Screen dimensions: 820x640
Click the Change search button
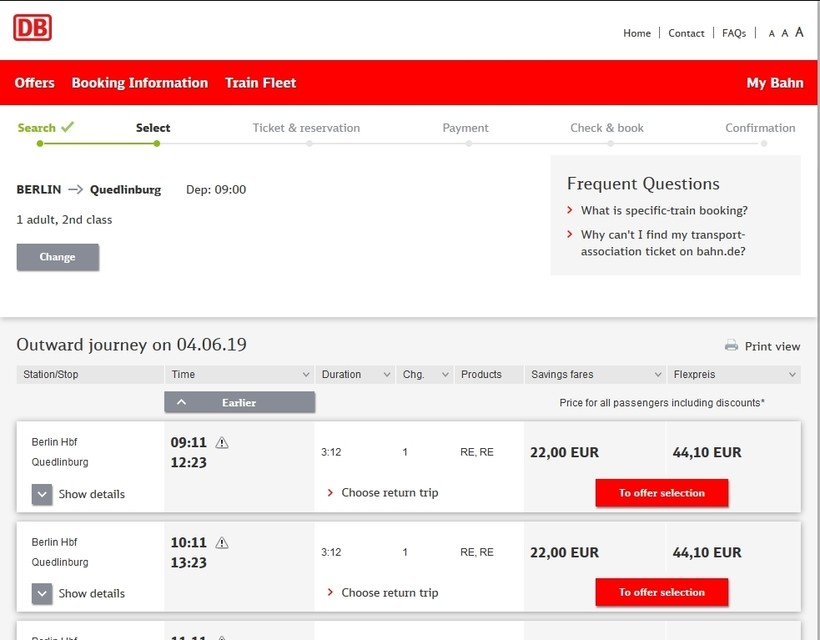click(x=57, y=257)
